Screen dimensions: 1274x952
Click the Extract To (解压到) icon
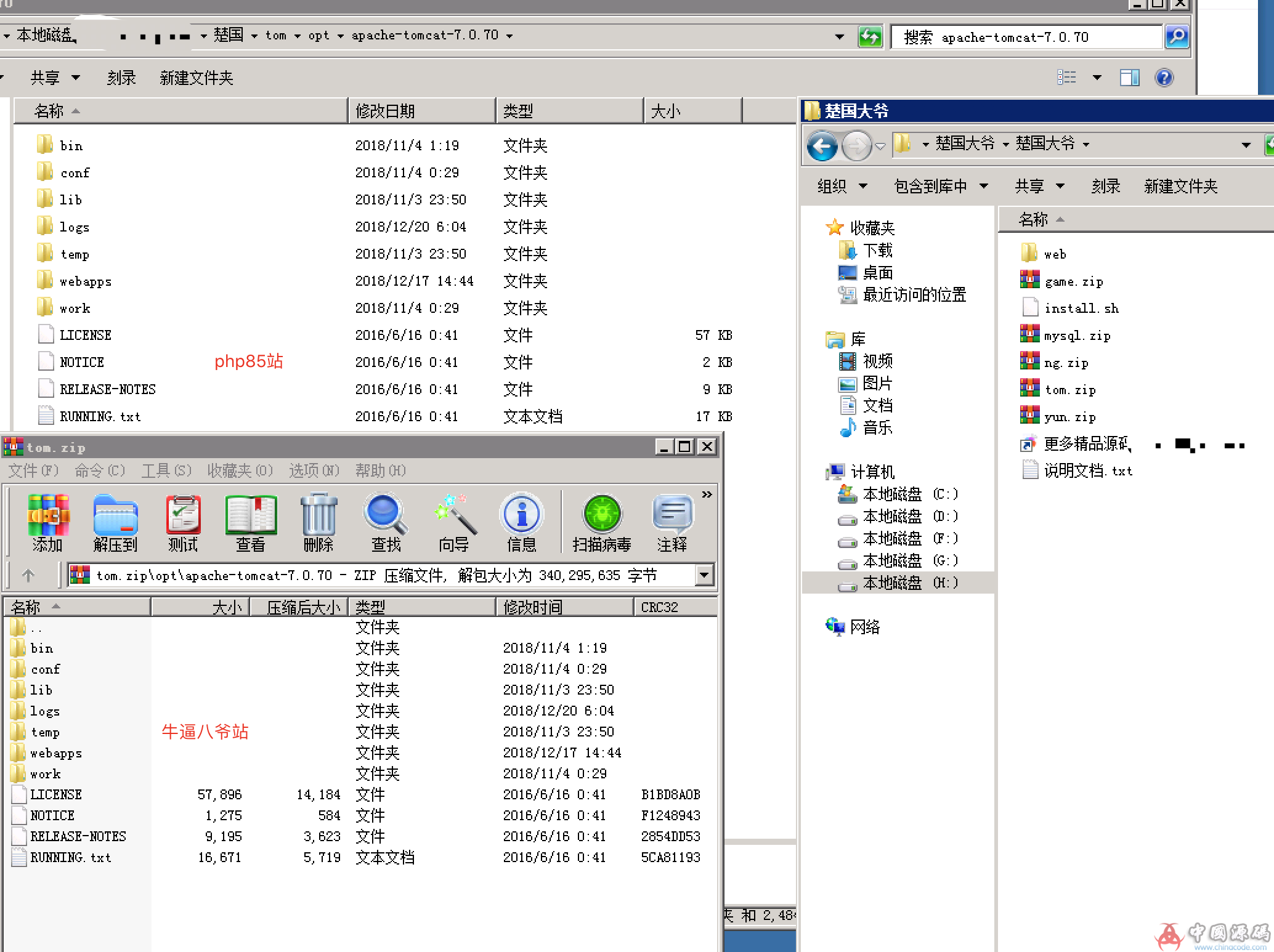tap(115, 522)
